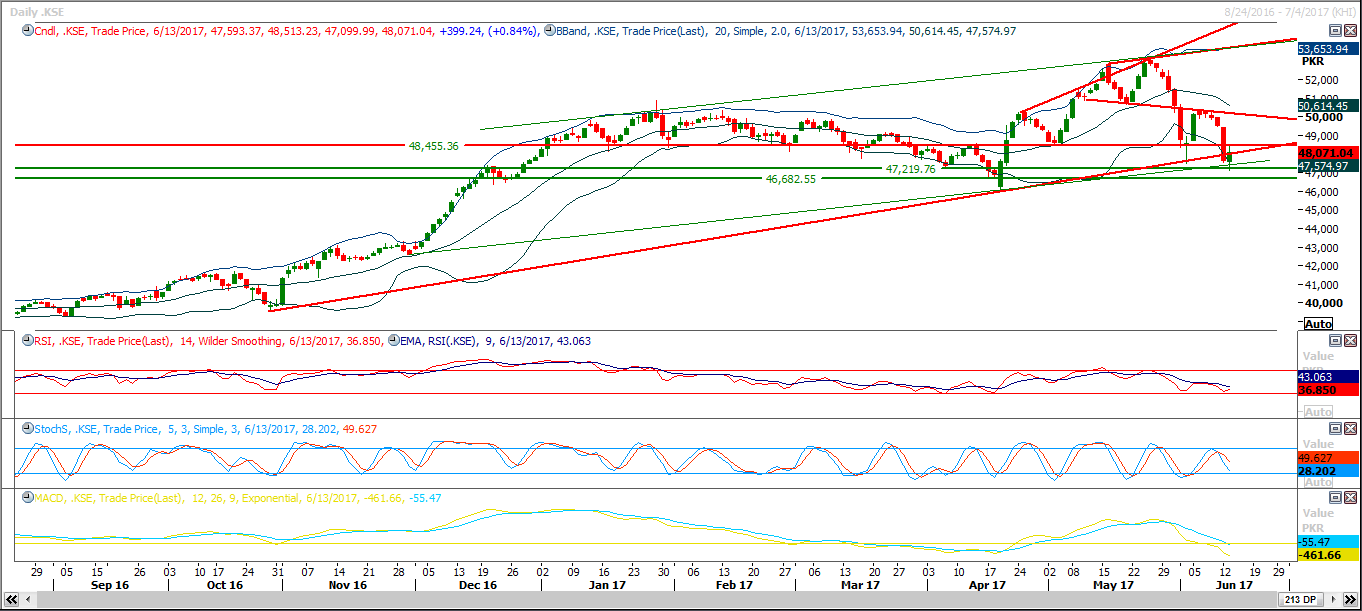This screenshot has width=1362, height=611.
Task: Close the StochS indicator panel
Action: pyautogui.click(x=1350, y=429)
